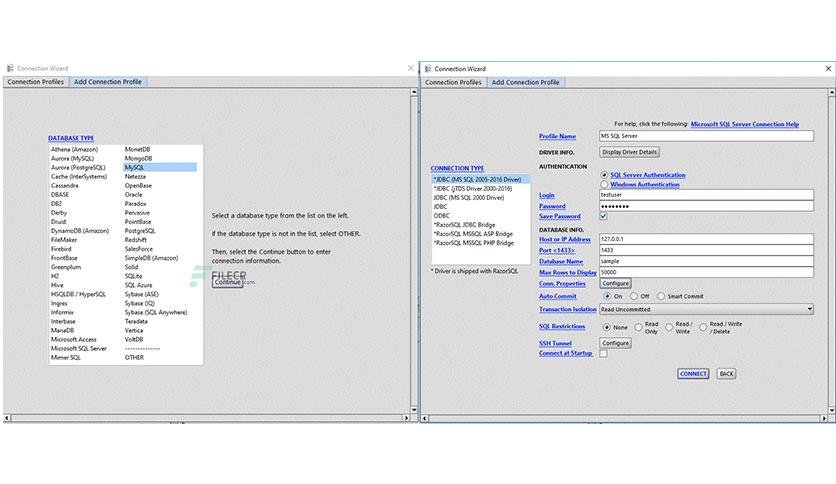Close the right Connection Wizard window
Screen dimensions: 836x484
pos(828,69)
